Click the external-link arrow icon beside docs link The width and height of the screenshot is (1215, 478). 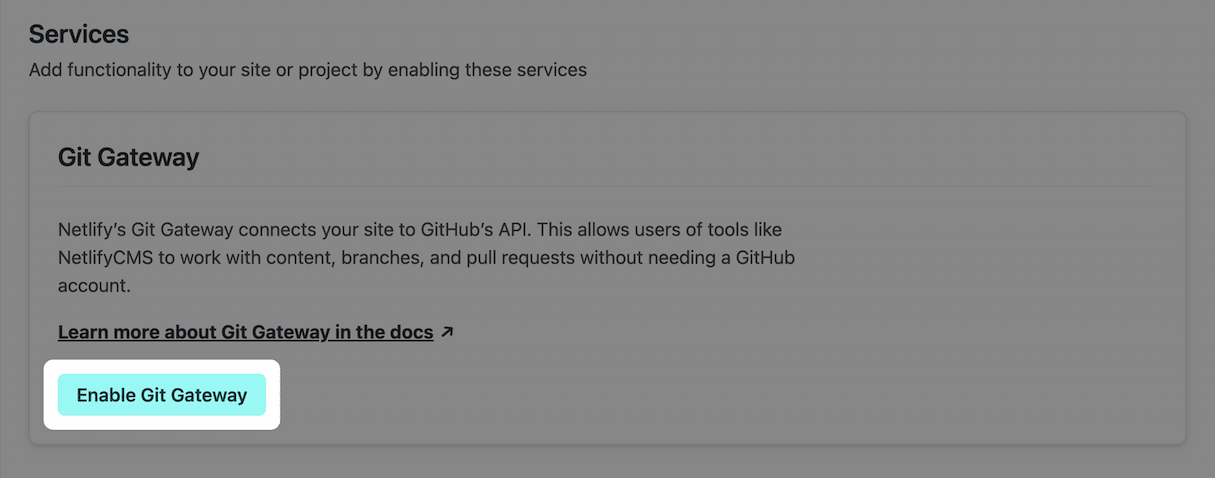pyautogui.click(x=447, y=332)
